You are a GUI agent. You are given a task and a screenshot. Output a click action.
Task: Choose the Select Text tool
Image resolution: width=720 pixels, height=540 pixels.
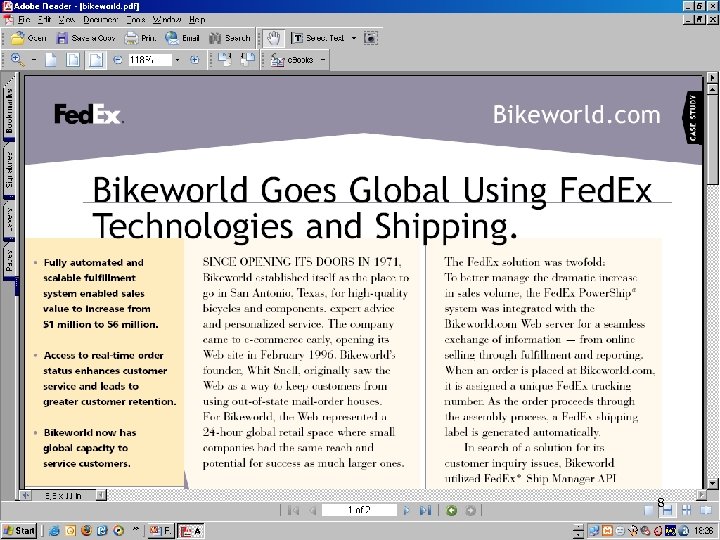pos(318,38)
